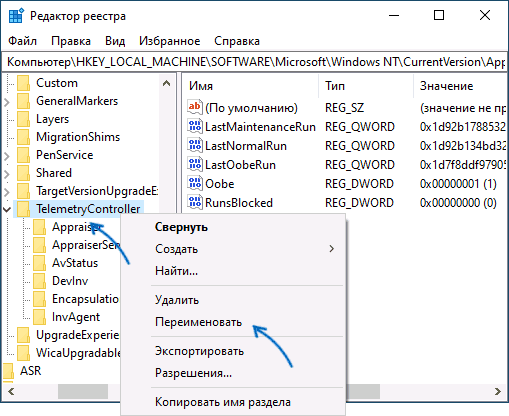Open the Создать submenu arrow
509x416 pixels.
(x=331, y=249)
